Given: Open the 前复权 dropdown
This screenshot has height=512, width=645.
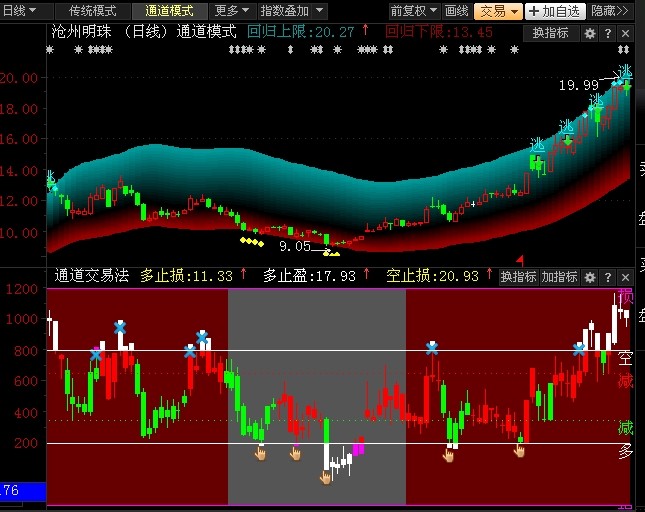Looking at the screenshot, I should pos(414,11).
